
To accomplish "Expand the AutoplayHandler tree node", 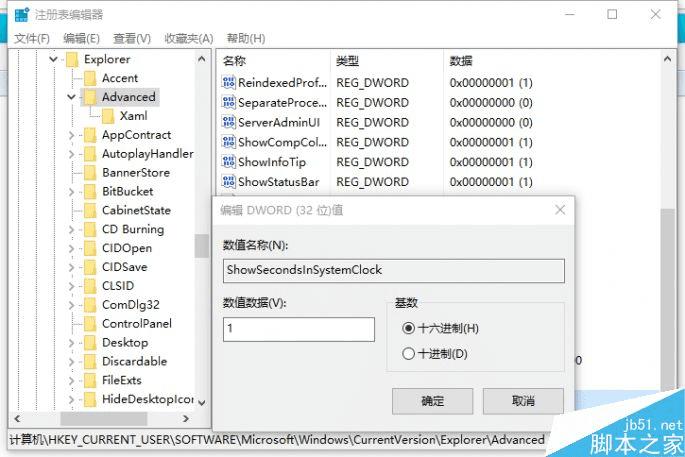I will pos(72,154).
